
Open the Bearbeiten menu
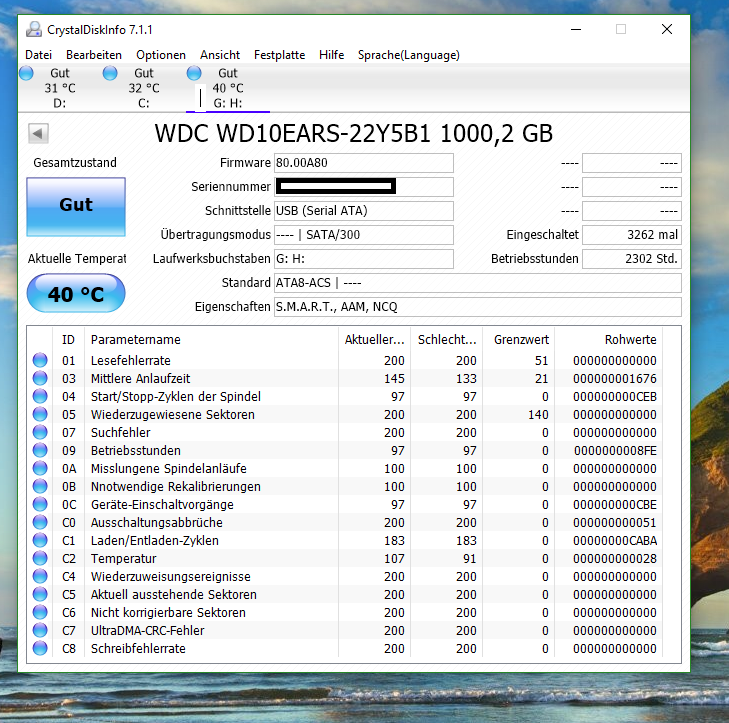(94, 55)
